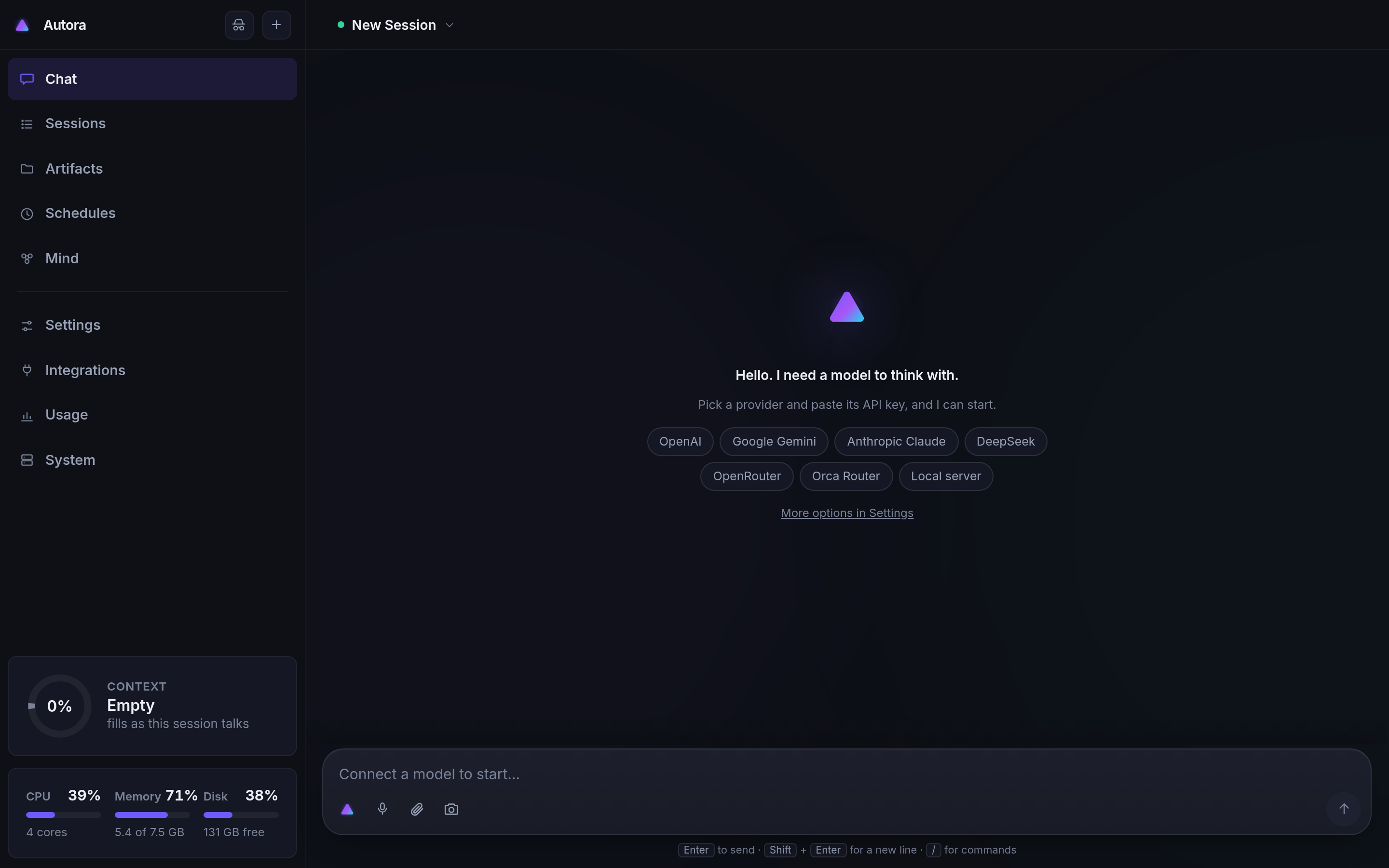
Task: Click the Chat speech bubble icon
Action: click(27, 79)
